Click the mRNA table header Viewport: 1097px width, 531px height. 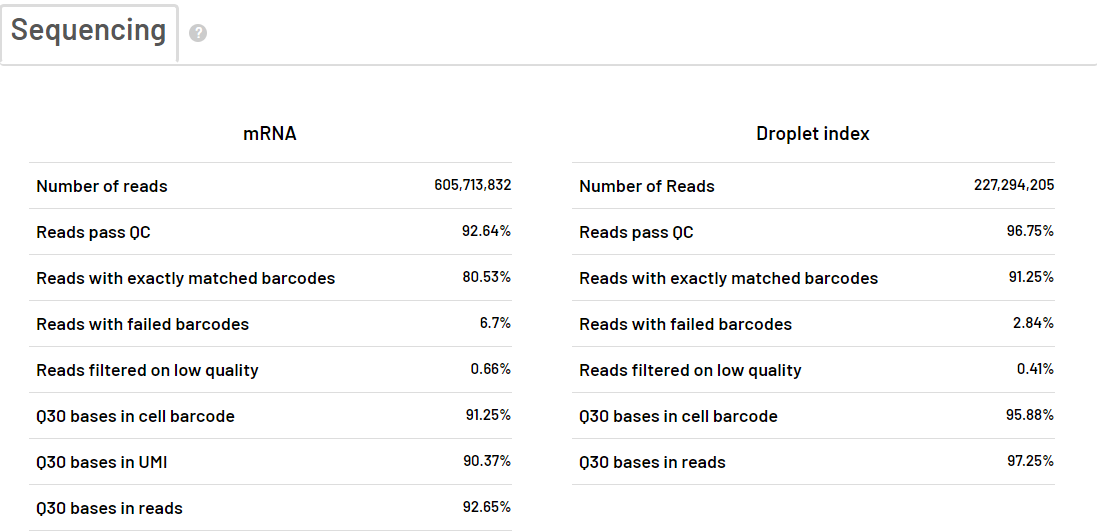270,133
